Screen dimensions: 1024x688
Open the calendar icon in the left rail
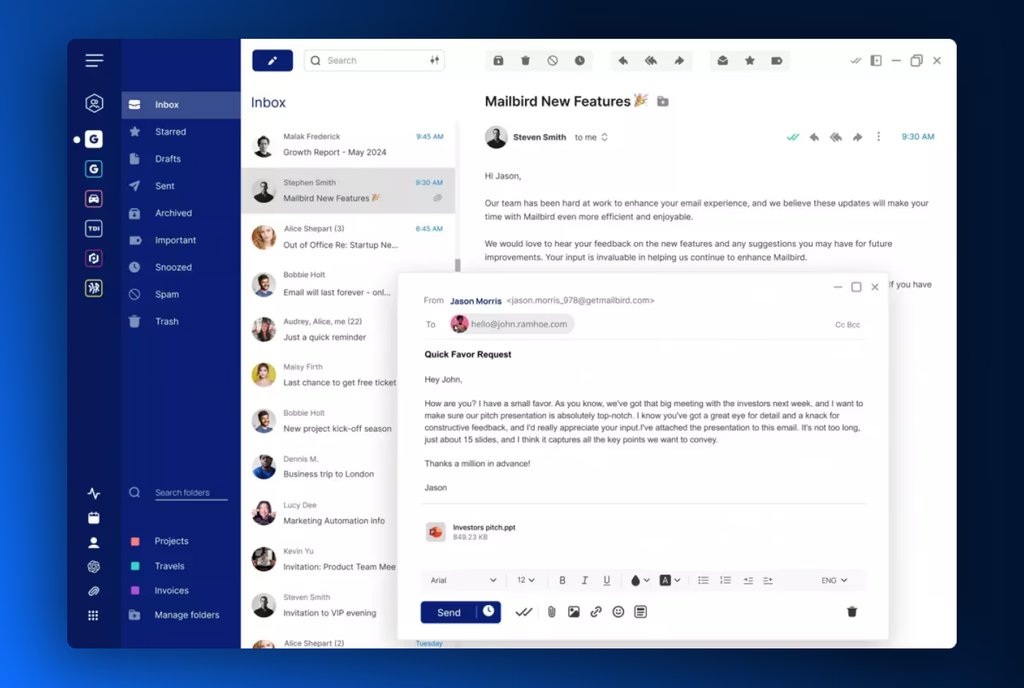click(94, 518)
